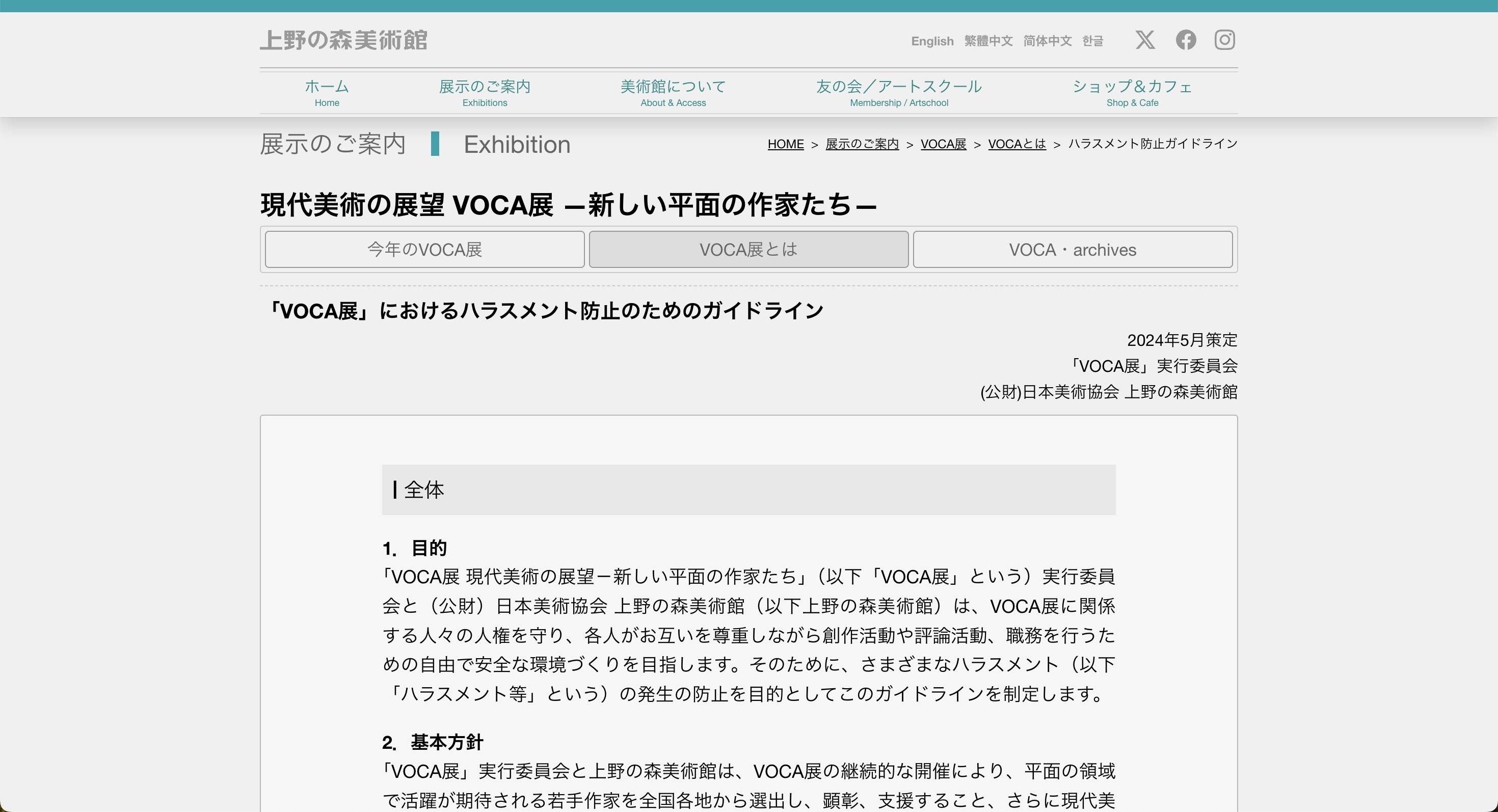Click the 現代美術の展望 VOCA展 heading

coord(568,205)
